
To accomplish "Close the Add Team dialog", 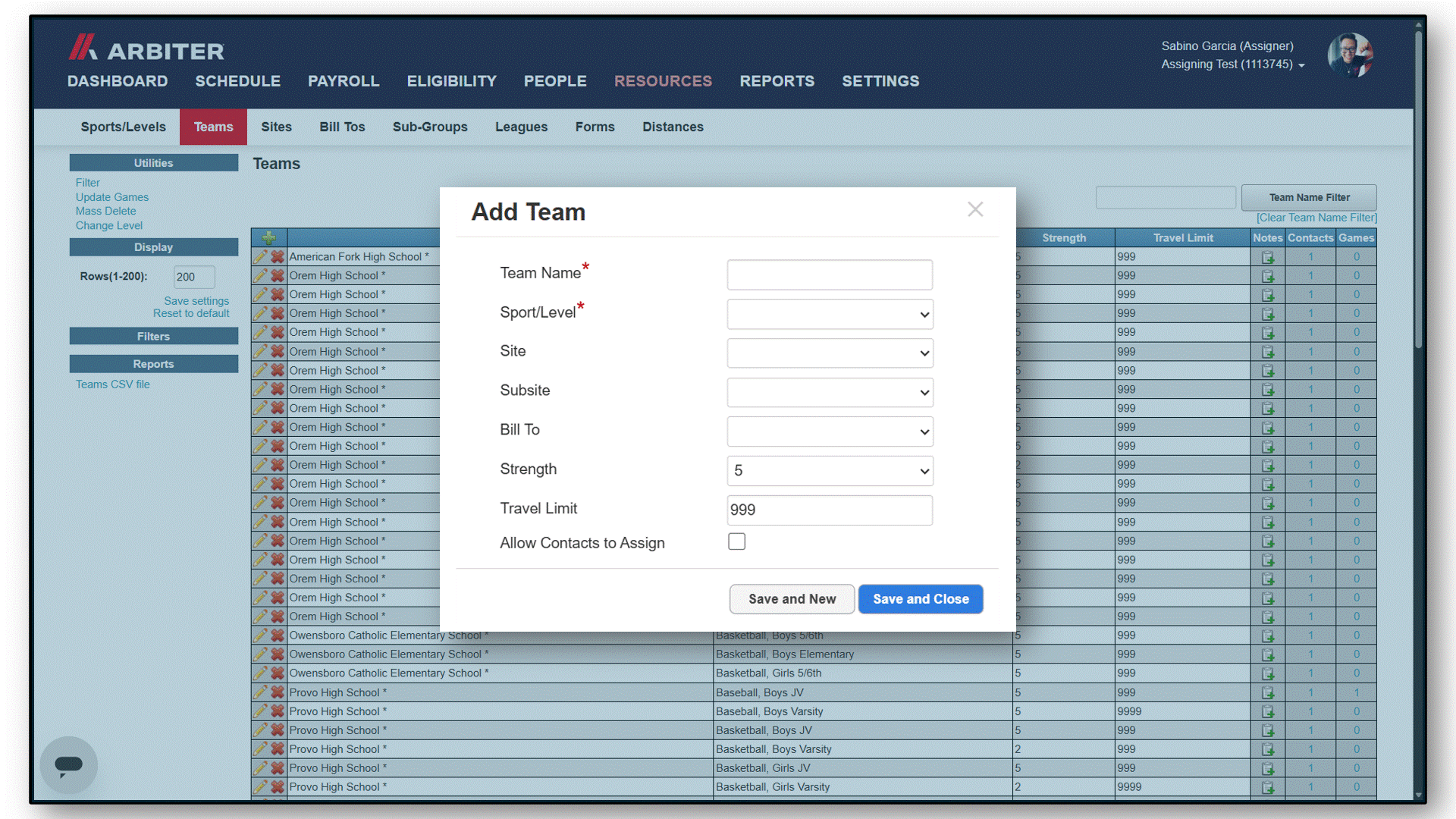I will pyautogui.click(x=975, y=209).
